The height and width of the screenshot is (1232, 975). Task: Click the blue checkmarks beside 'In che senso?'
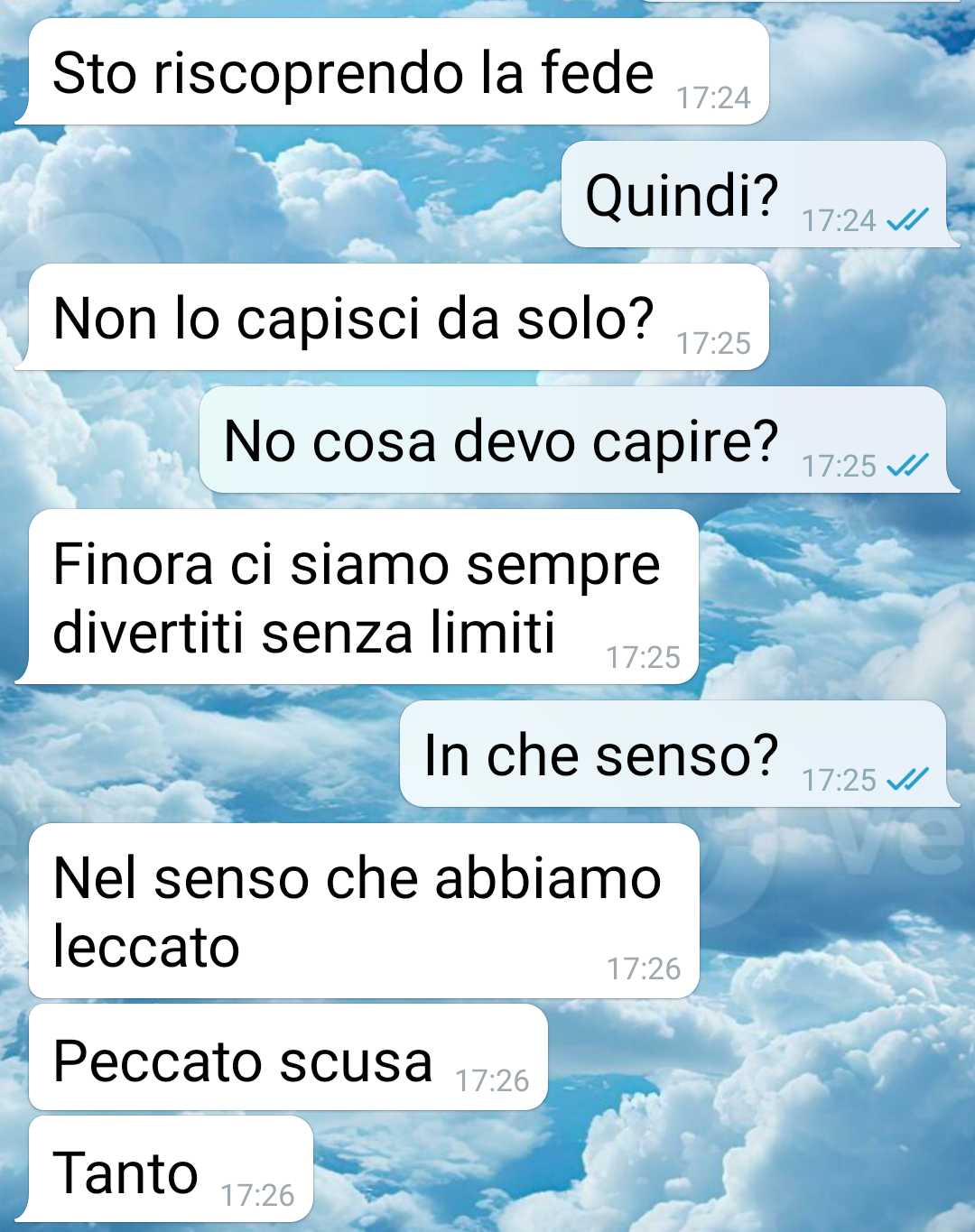(907, 779)
